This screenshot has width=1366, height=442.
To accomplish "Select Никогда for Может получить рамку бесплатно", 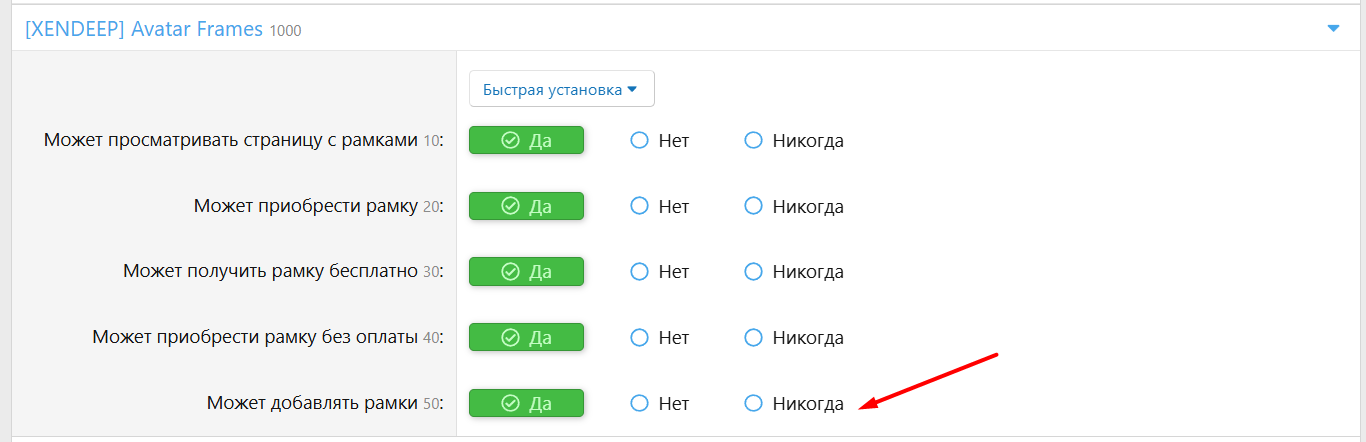I will pos(794,272).
